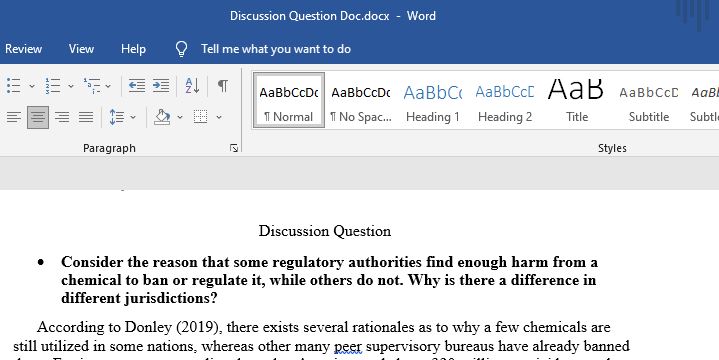
Task: Open the Review ribbon tab
Action: (23, 49)
